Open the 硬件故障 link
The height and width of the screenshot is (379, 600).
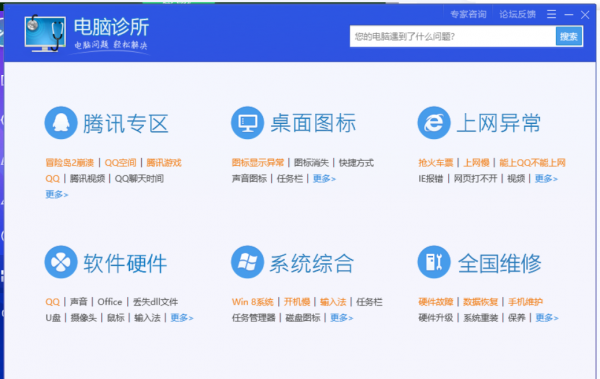(436, 302)
